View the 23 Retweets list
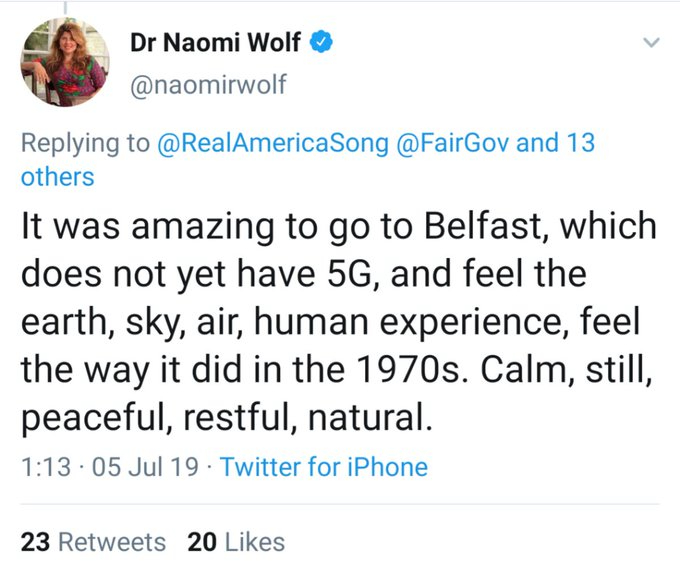The image size is (680, 570). (x=93, y=542)
